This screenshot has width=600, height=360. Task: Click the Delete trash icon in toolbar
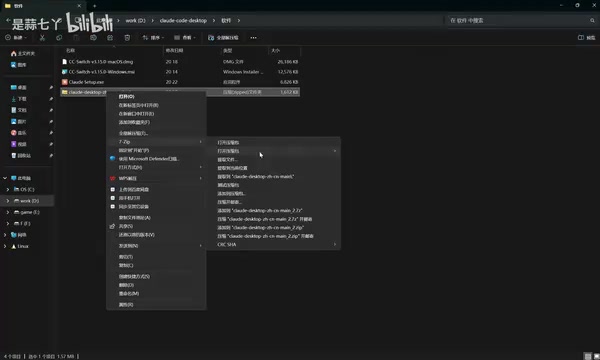127,37
